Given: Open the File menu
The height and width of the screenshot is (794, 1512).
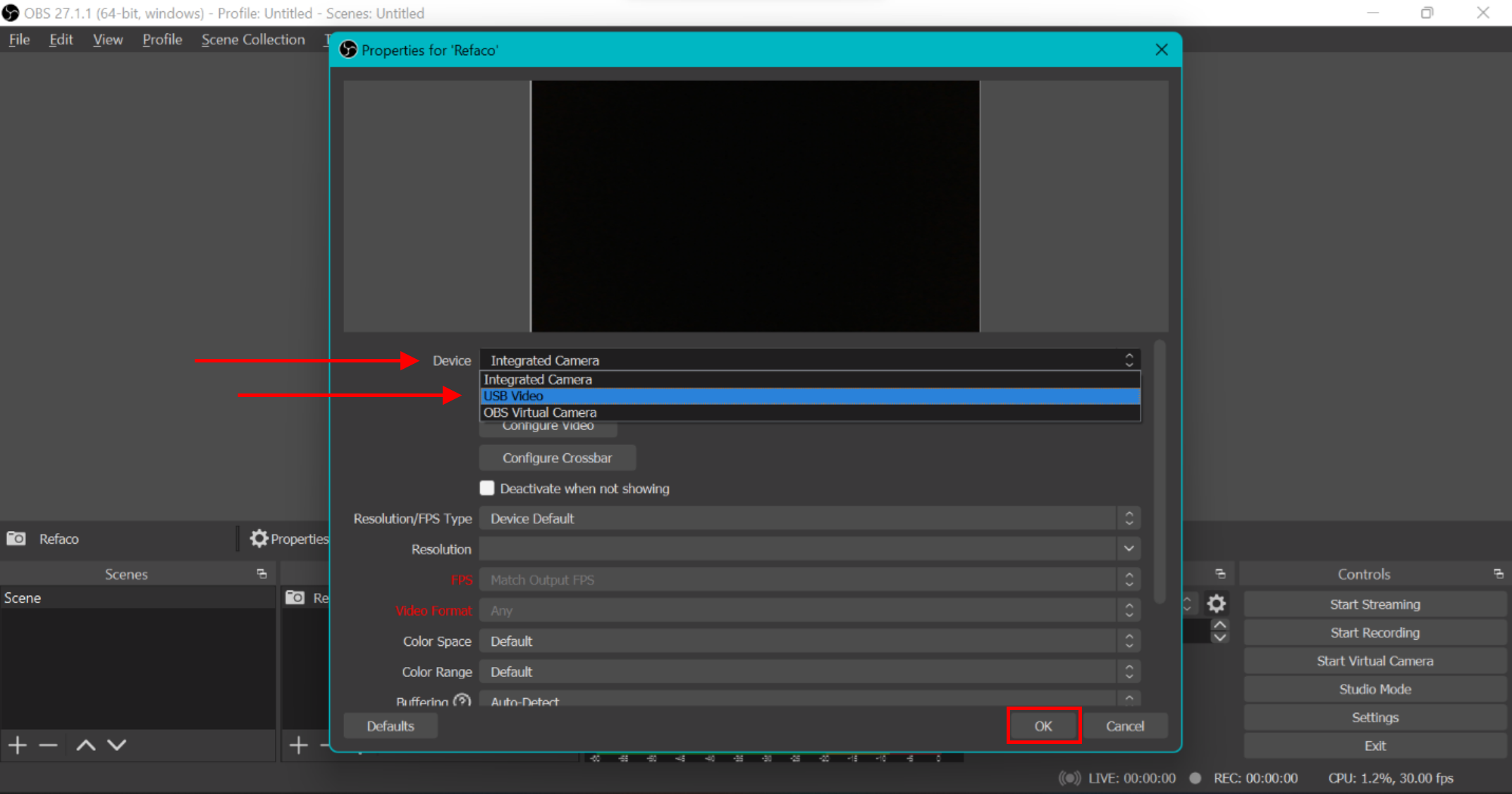Looking at the screenshot, I should click(x=19, y=39).
